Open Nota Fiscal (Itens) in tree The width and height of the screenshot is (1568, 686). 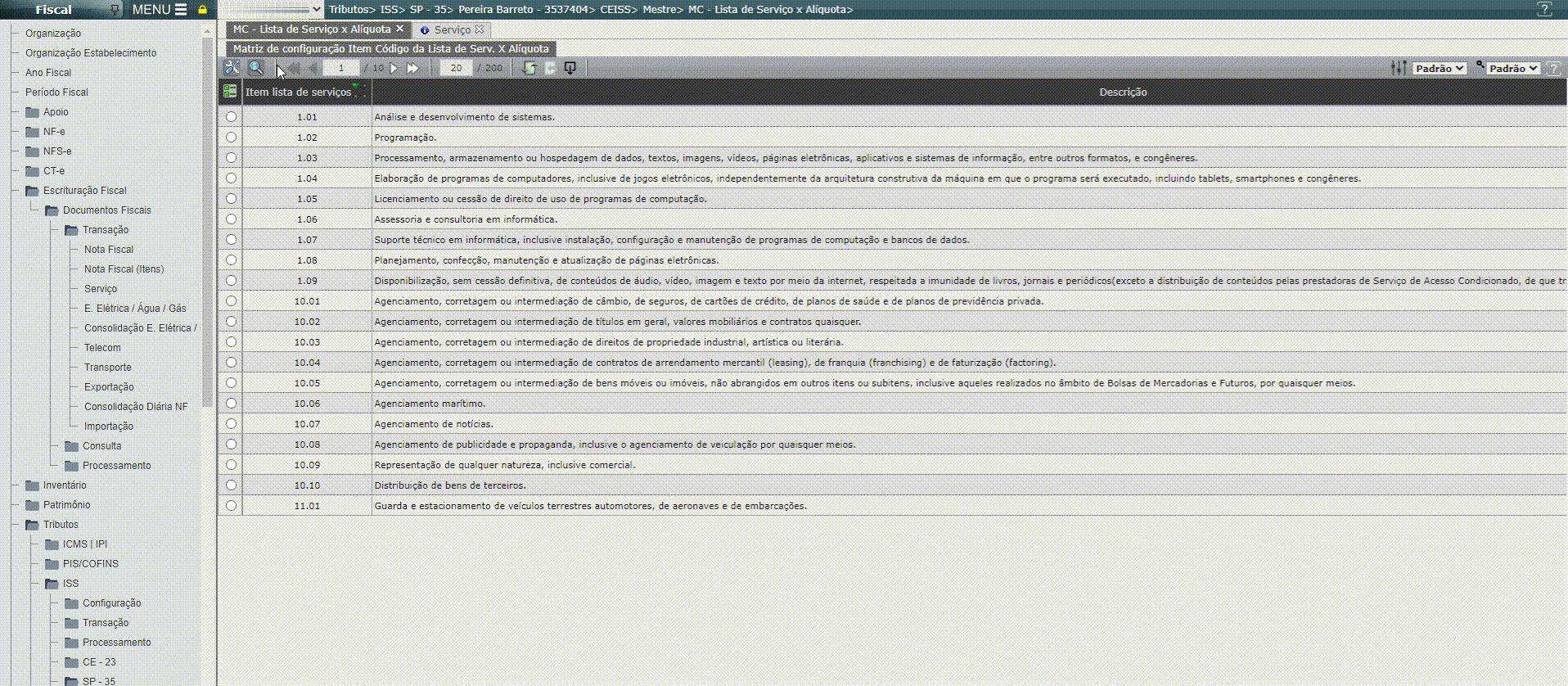[124, 269]
